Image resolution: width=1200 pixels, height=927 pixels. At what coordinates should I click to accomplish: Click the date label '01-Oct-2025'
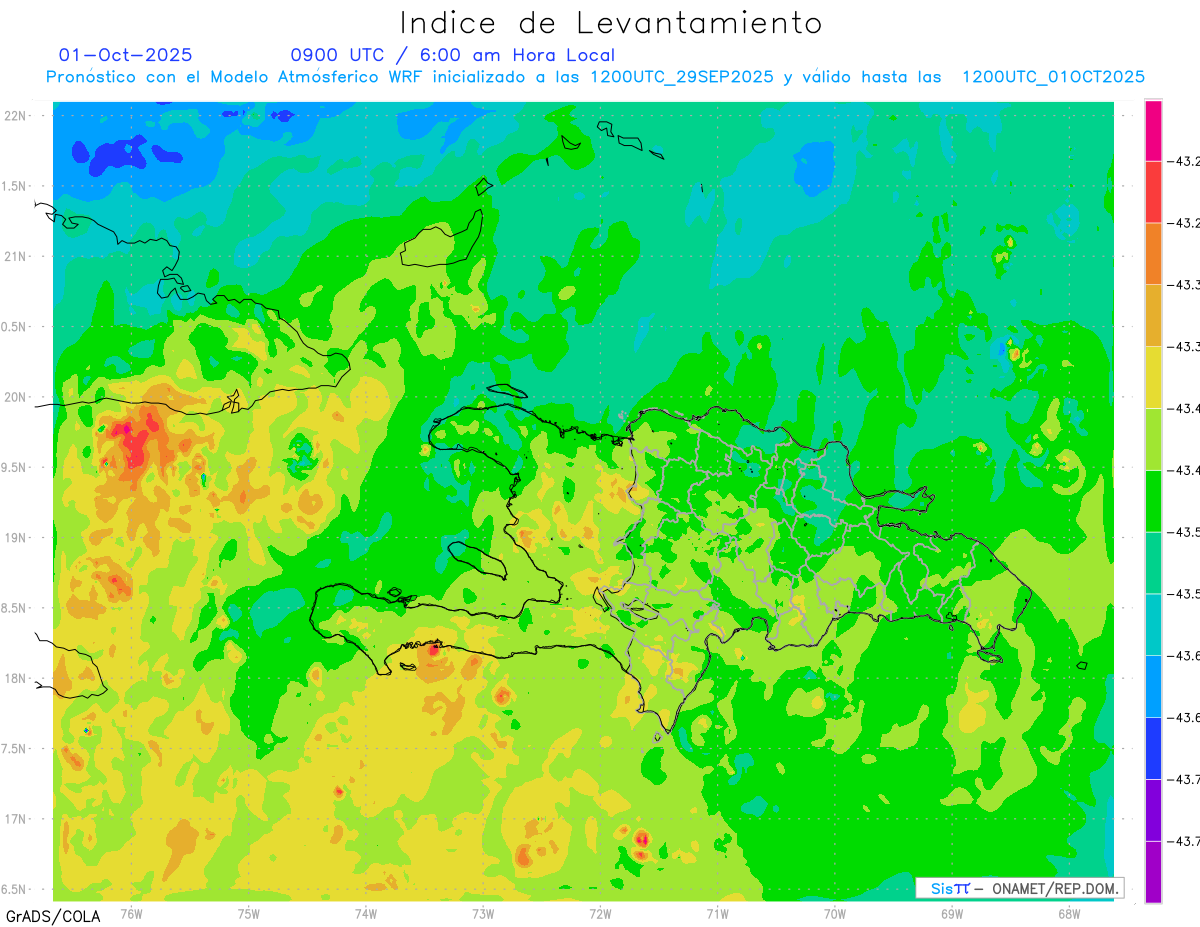coord(126,55)
